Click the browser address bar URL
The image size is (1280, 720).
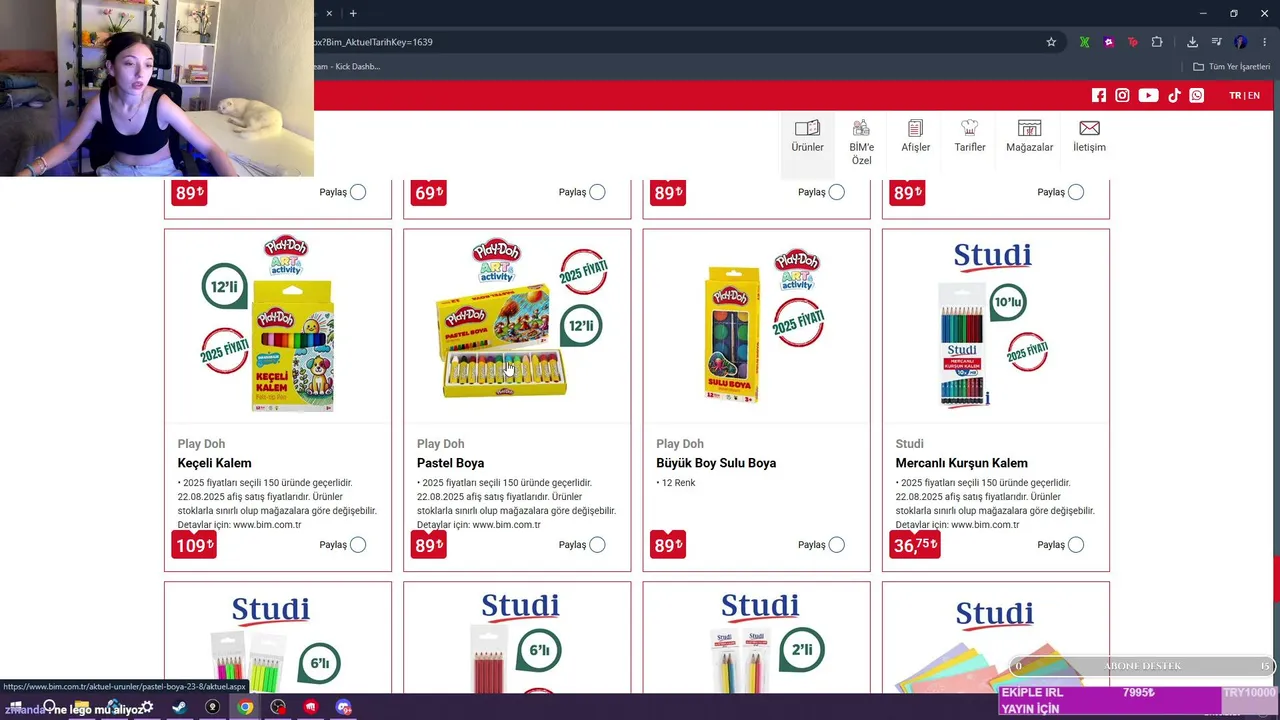(372, 42)
